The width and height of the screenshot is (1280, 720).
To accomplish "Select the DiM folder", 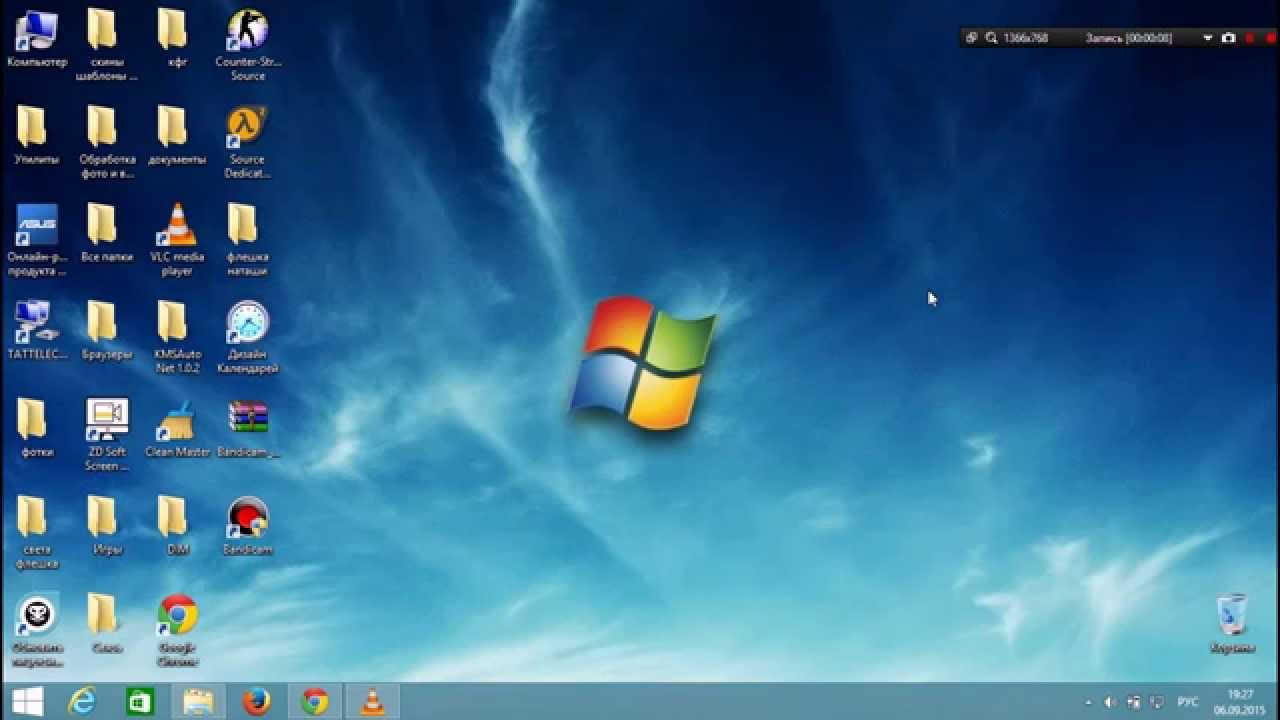I will coord(177,526).
